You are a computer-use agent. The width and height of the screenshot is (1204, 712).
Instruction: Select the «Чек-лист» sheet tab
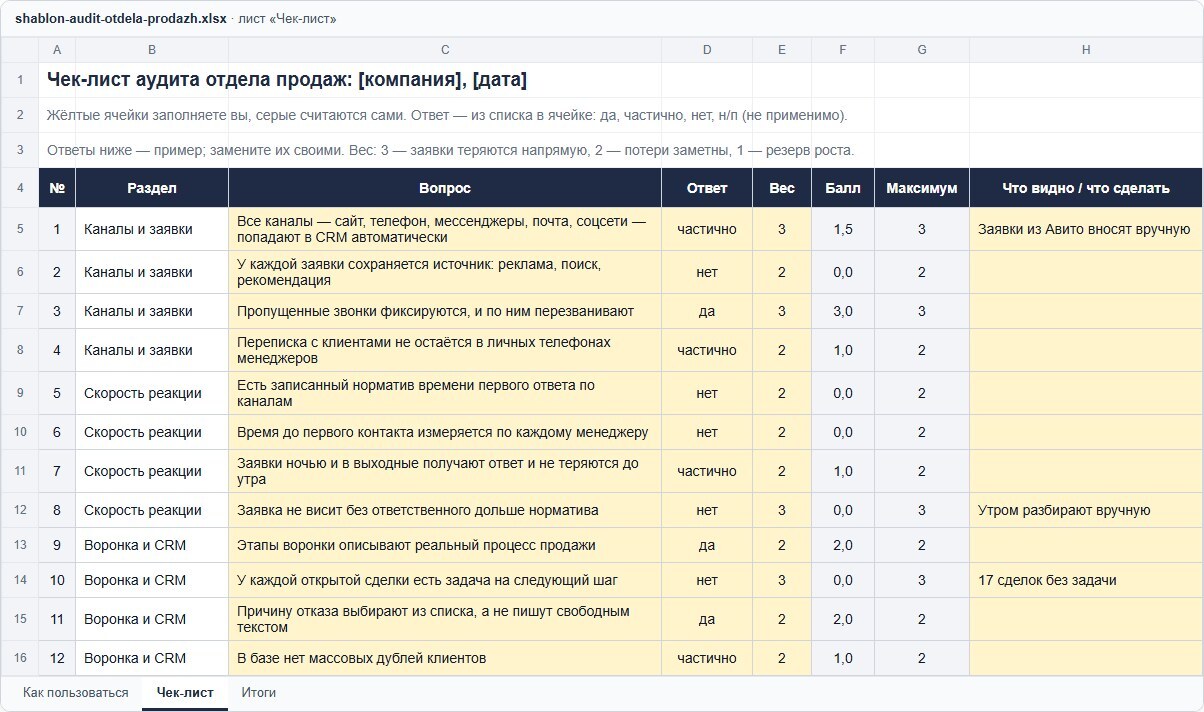coord(185,693)
